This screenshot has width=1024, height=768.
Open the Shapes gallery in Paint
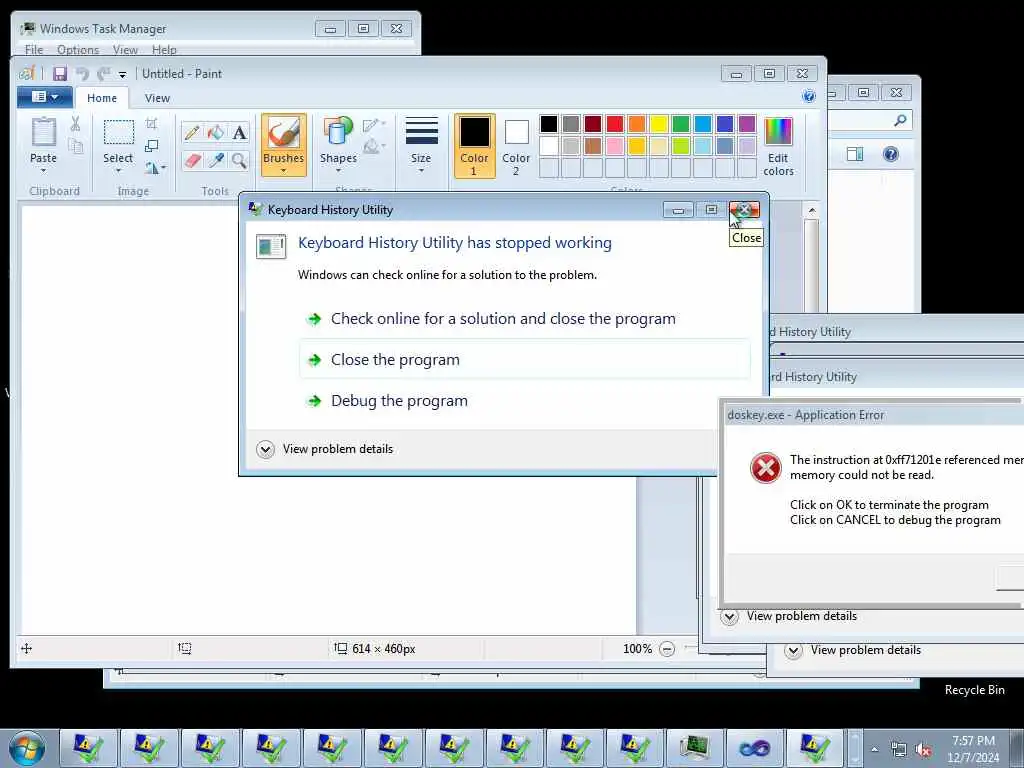(x=338, y=144)
